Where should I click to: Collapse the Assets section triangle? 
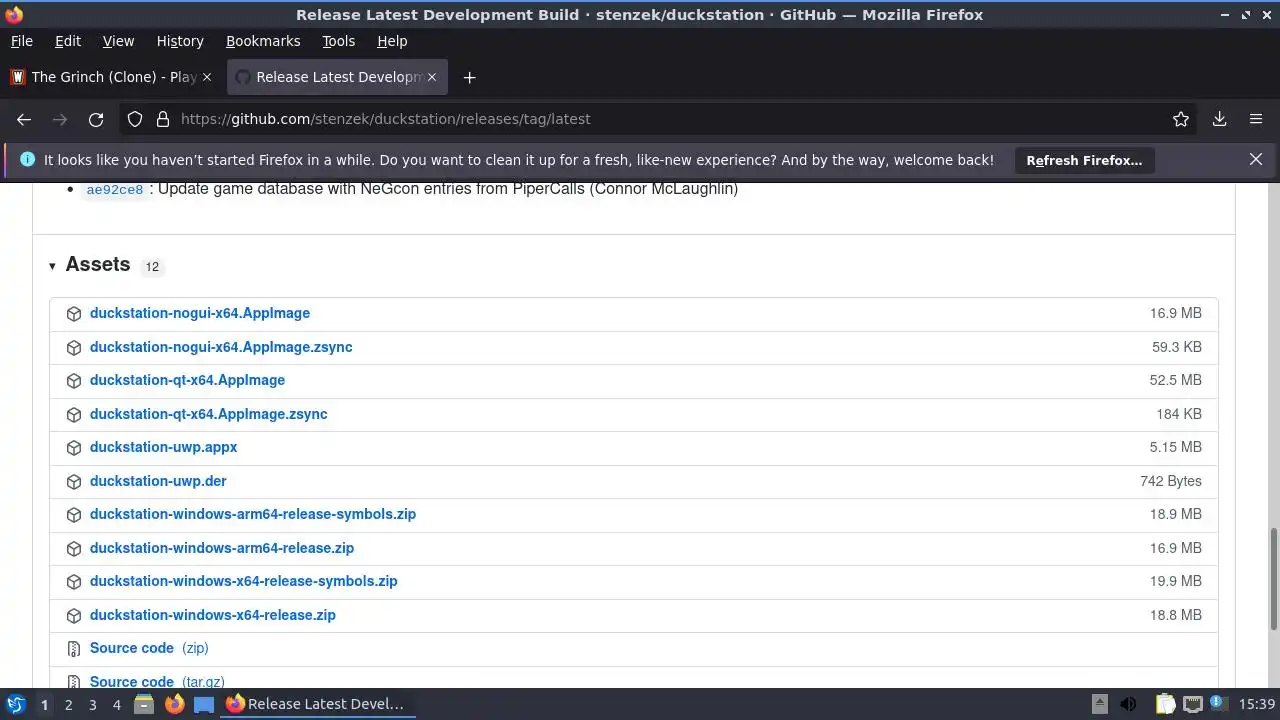click(x=52, y=266)
